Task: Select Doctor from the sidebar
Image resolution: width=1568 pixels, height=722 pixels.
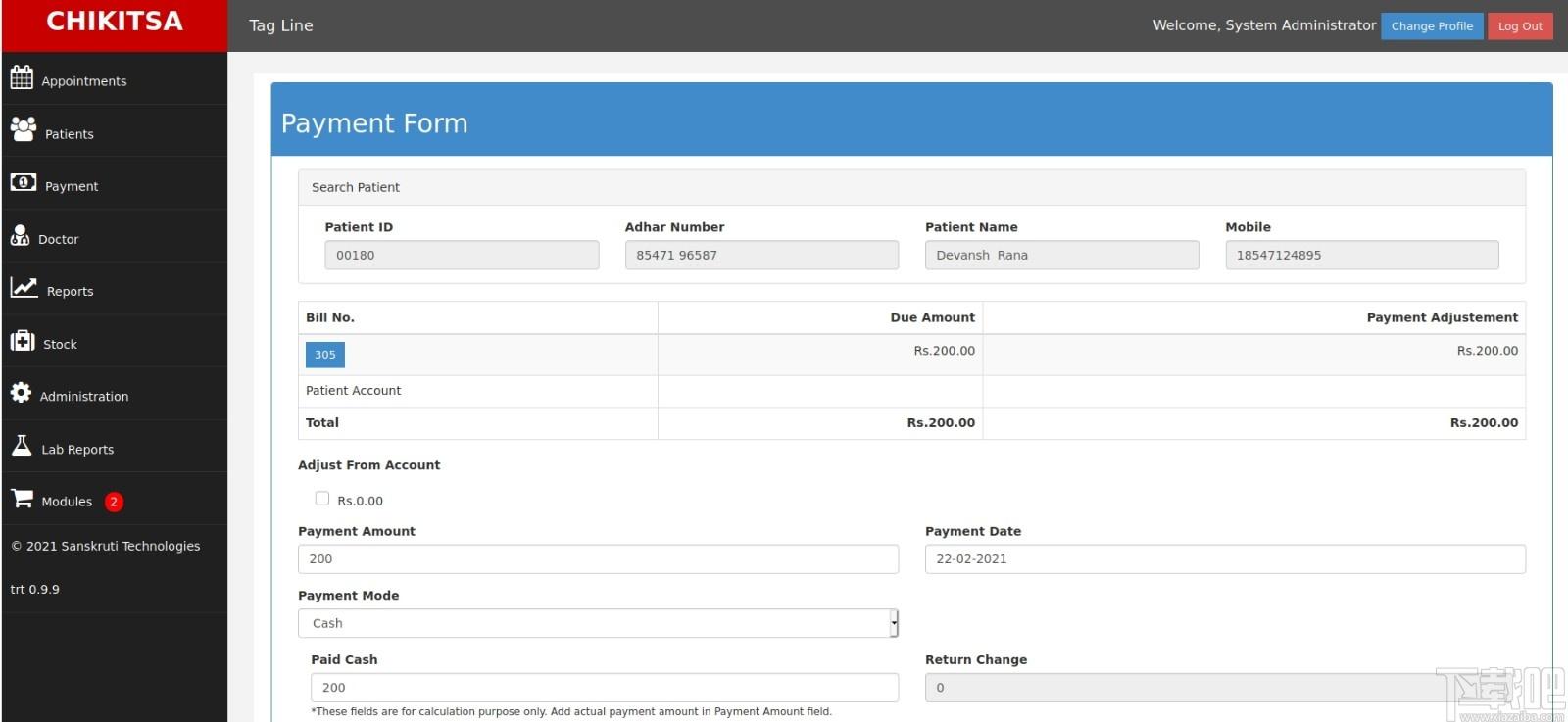Action: pyautogui.click(x=115, y=236)
